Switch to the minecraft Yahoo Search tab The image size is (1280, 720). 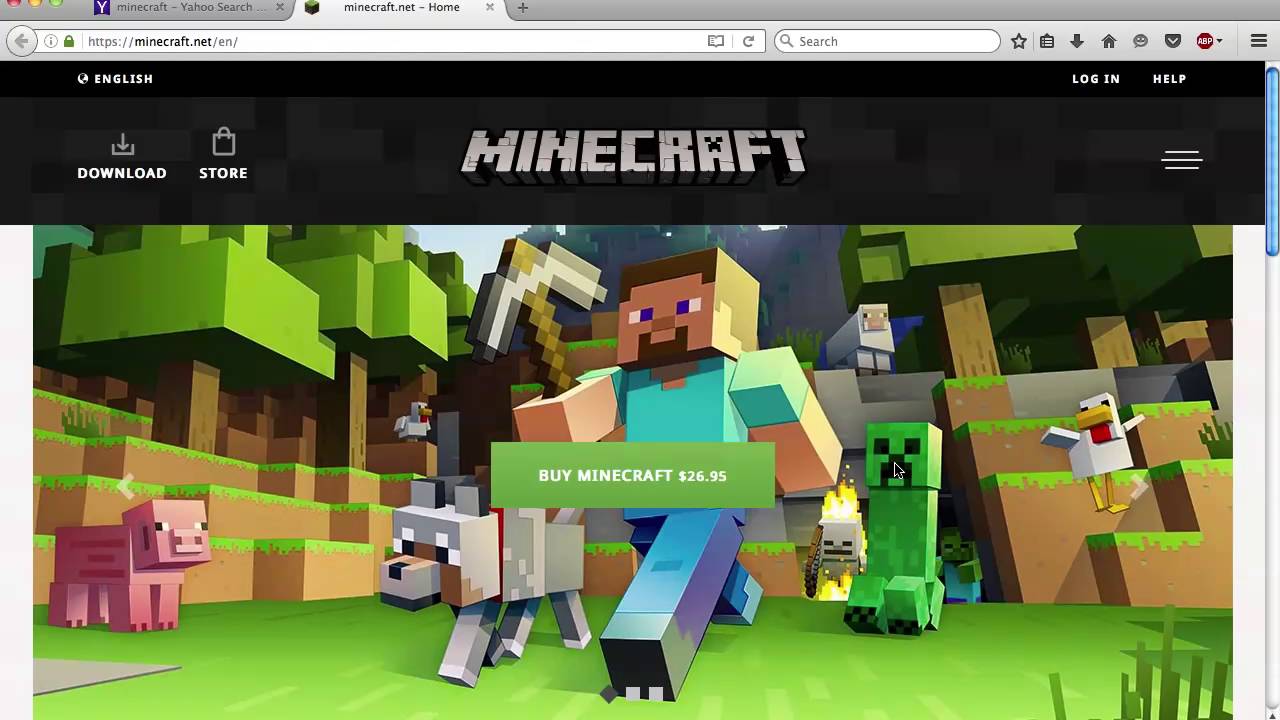(190, 8)
